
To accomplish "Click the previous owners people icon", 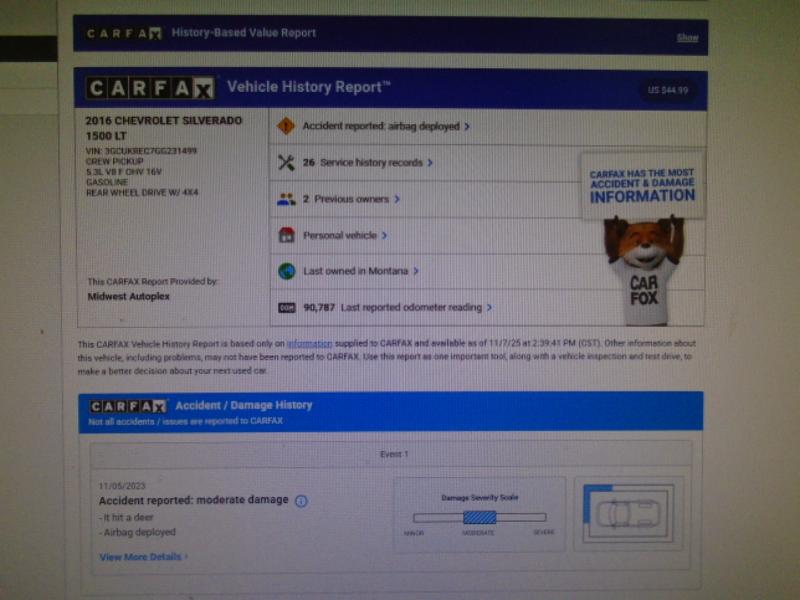I will 286,199.
